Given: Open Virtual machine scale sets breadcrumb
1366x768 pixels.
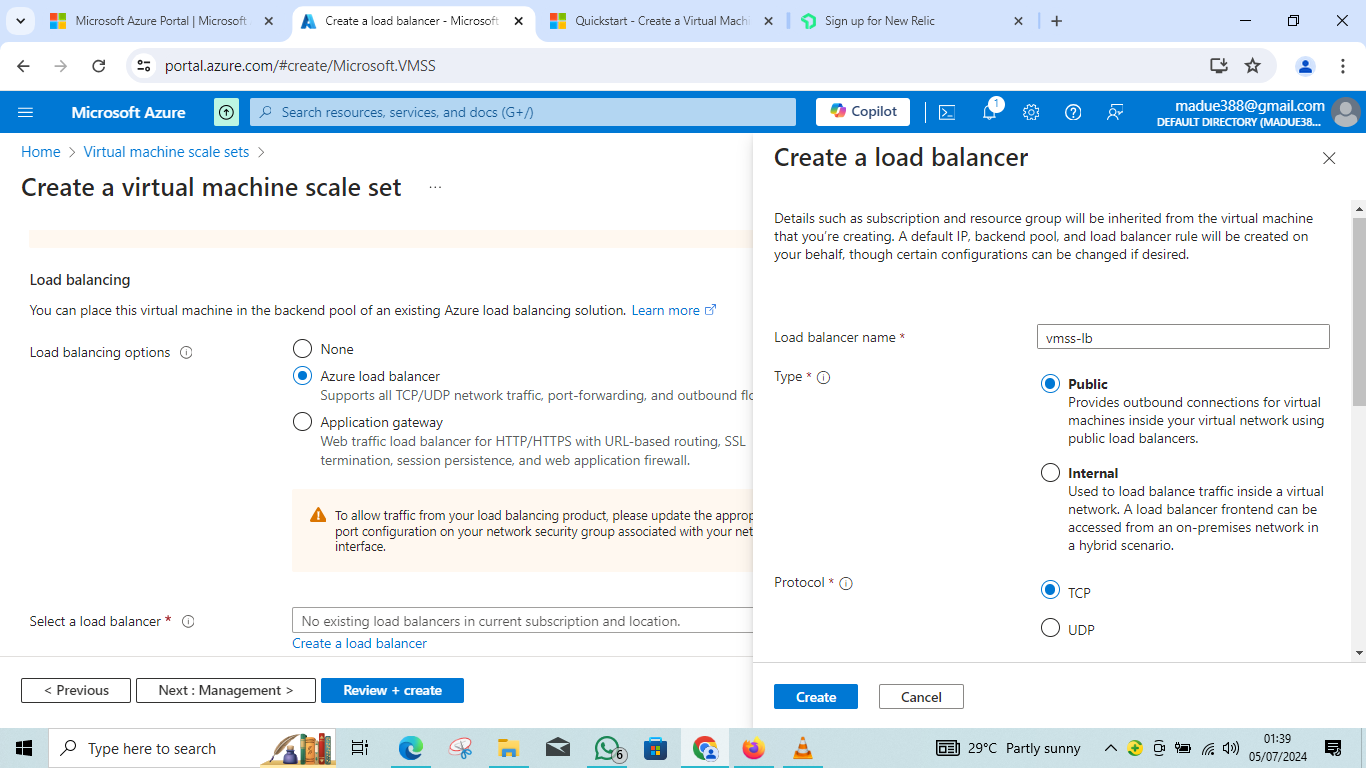Looking at the screenshot, I should point(166,152).
